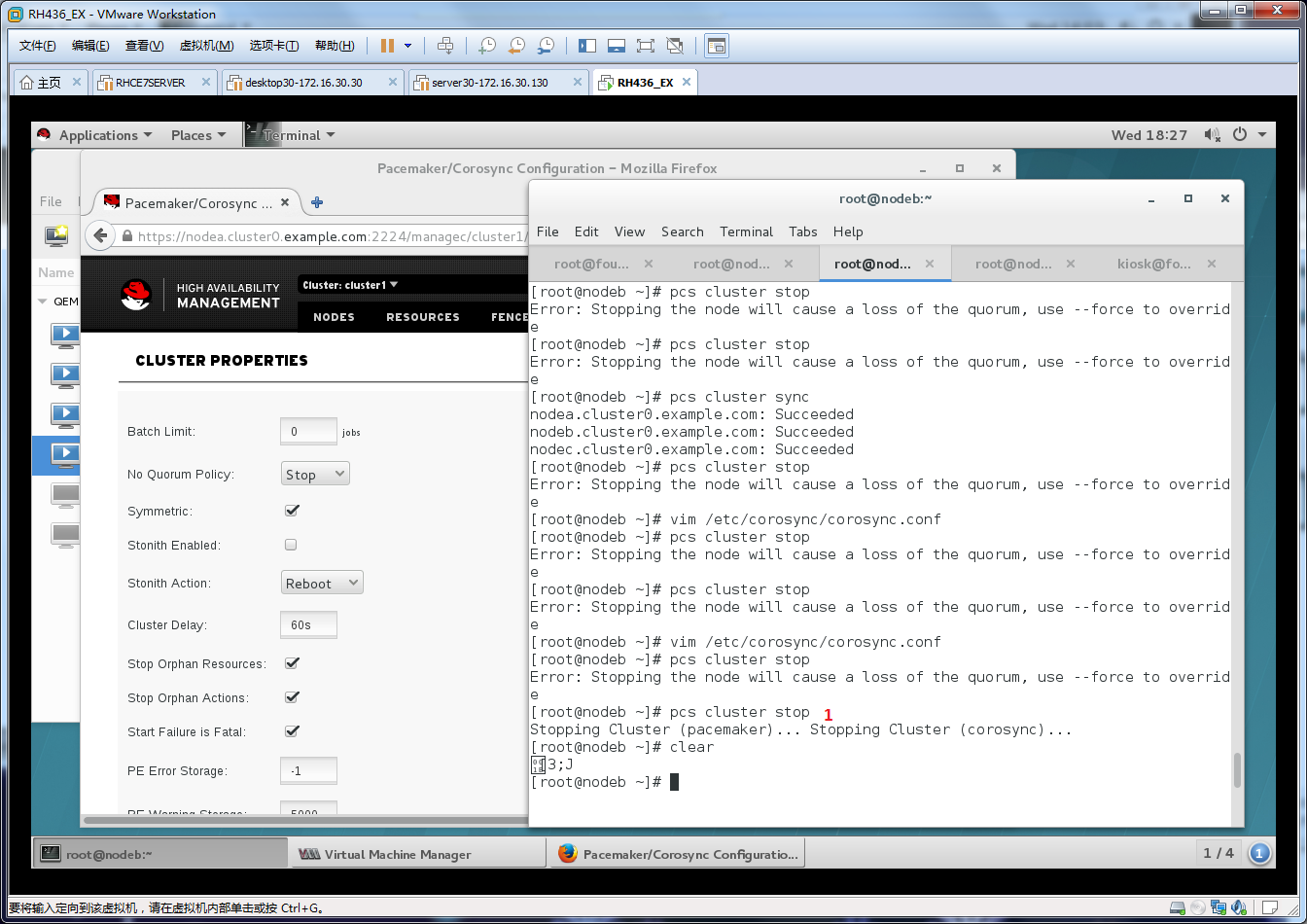Click the Unity mode toolbar icon
Viewport: 1307px width, 924px height.
point(675,46)
